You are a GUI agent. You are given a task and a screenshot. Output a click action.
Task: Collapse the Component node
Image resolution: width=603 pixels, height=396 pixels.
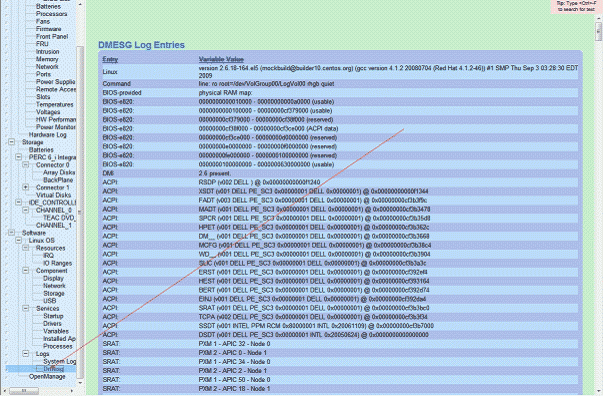click(25, 271)
